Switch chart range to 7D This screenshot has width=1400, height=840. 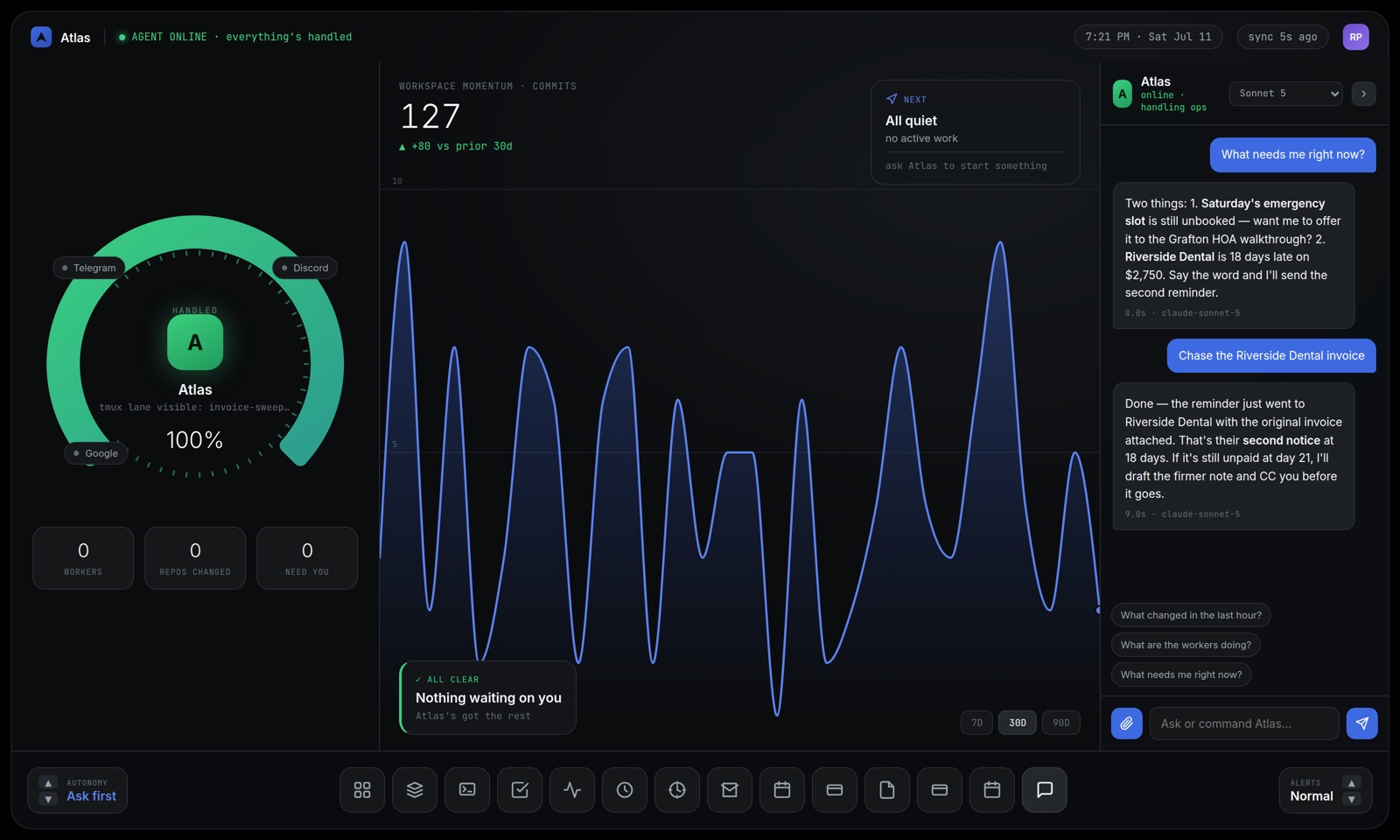[977, 723]
